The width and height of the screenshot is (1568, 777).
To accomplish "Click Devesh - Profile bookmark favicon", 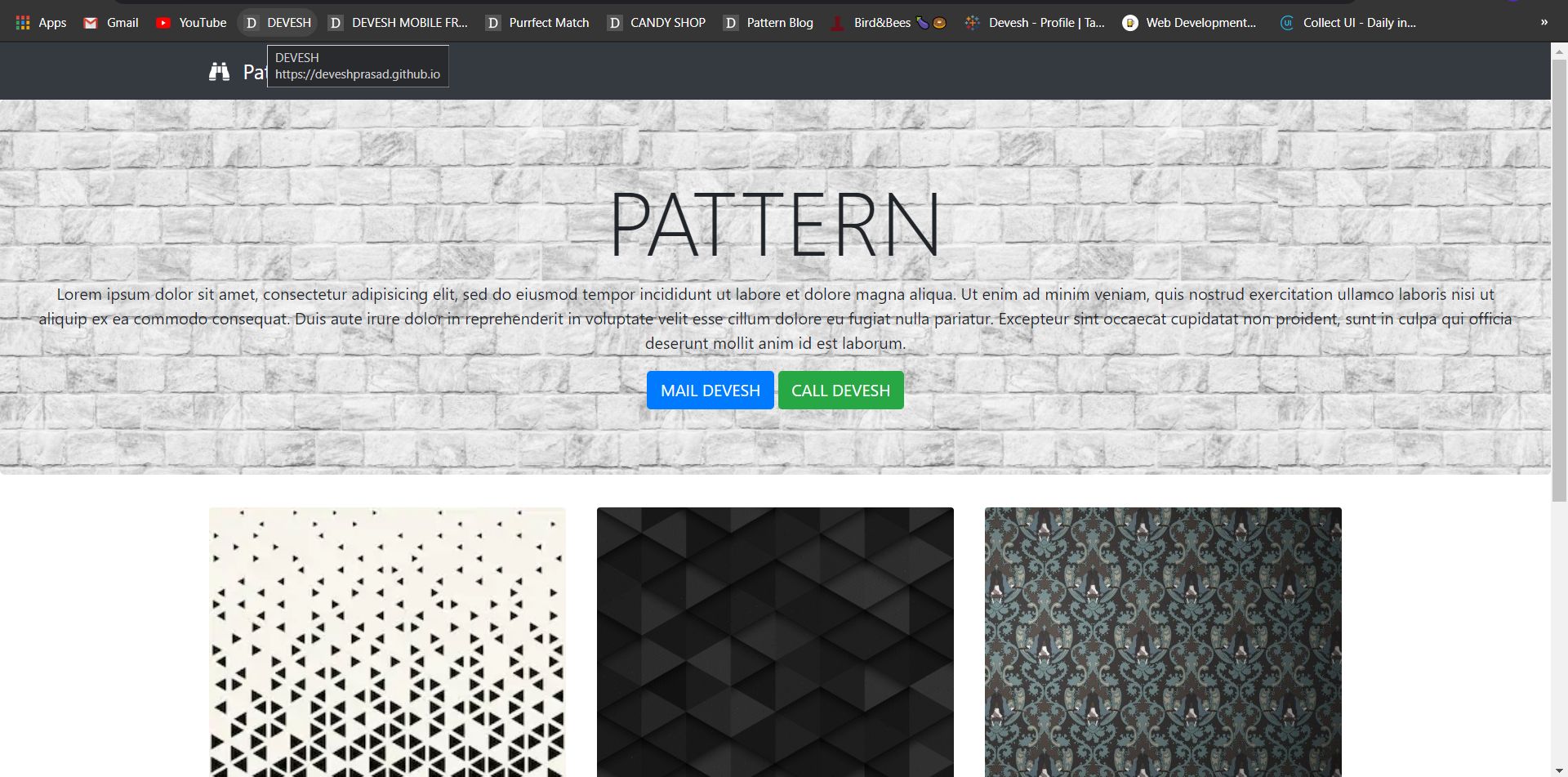I will coord(973,23).
